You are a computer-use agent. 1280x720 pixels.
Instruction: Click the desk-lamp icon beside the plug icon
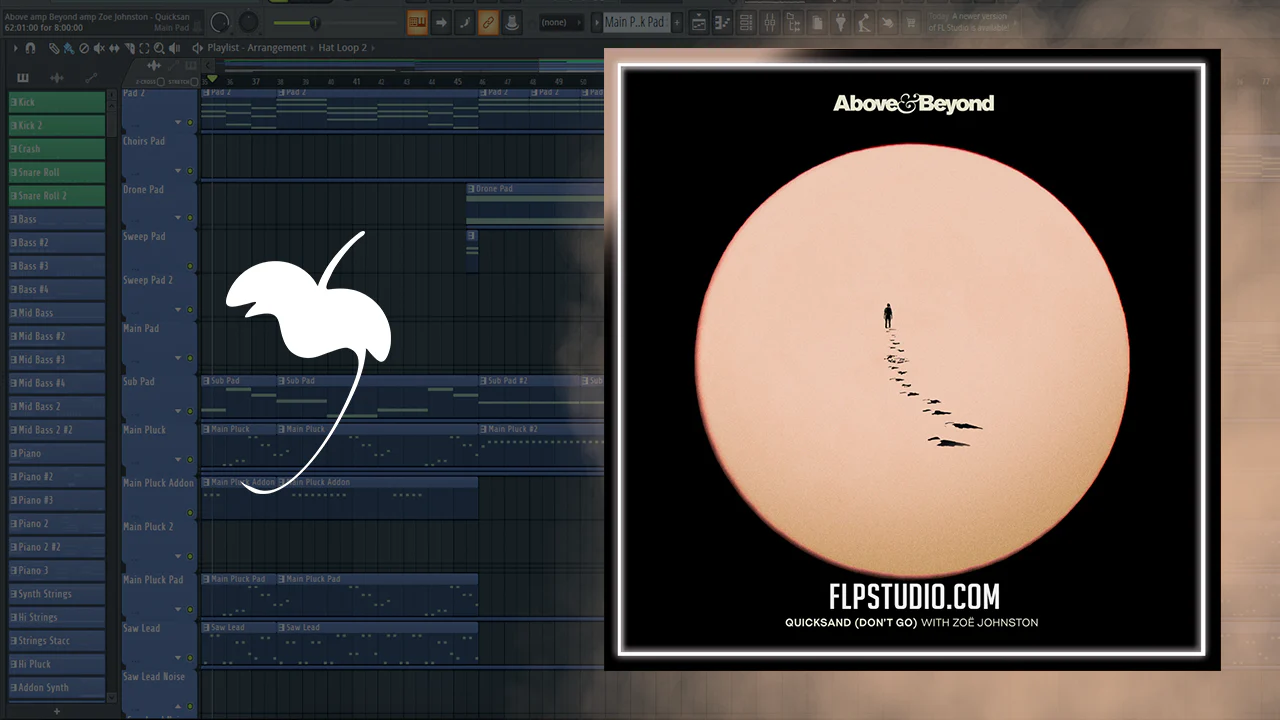tap(864, 22)
